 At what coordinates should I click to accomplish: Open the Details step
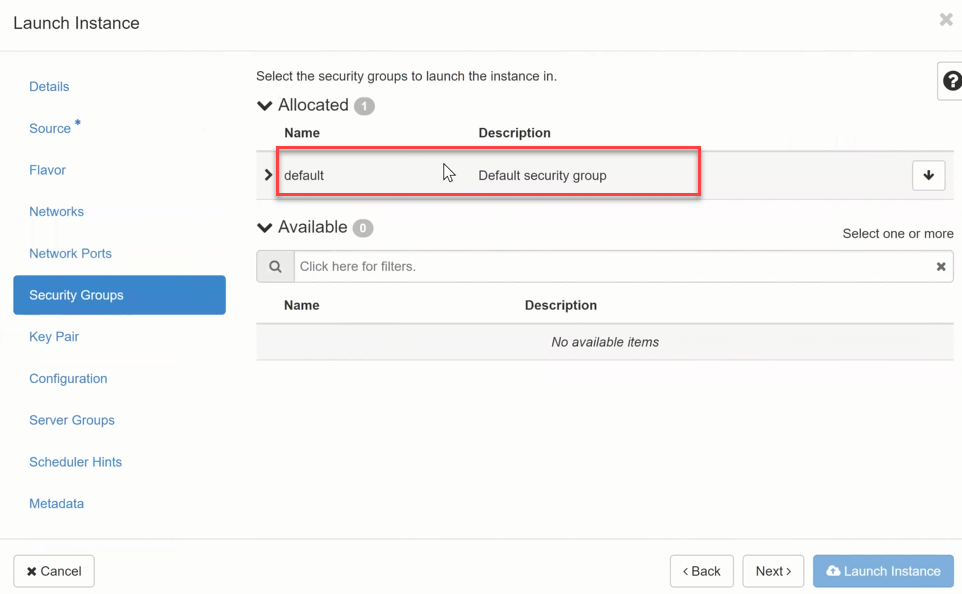[49, 87]
